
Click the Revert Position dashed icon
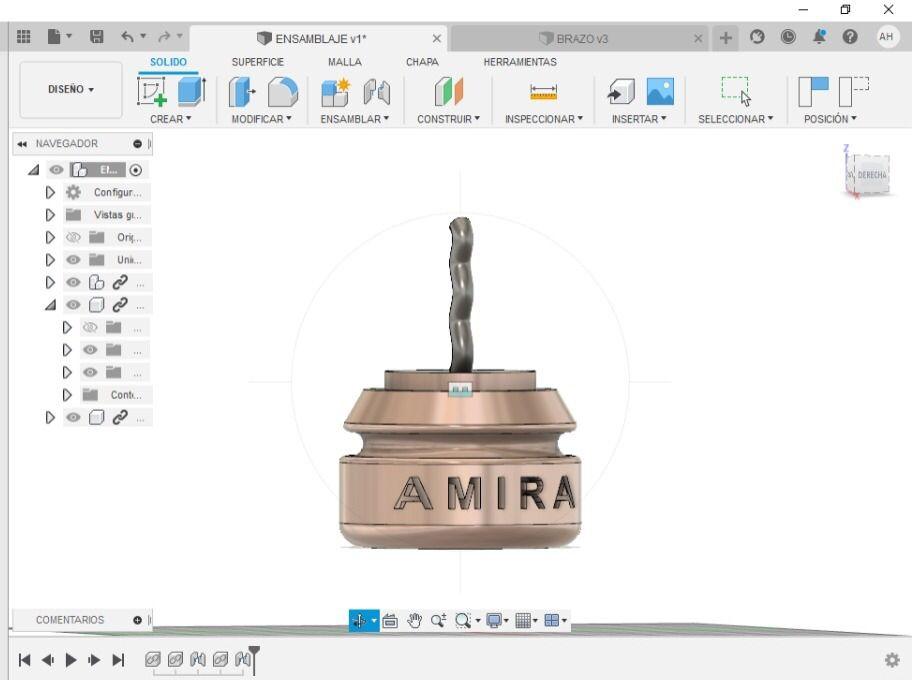coord(854,92)
